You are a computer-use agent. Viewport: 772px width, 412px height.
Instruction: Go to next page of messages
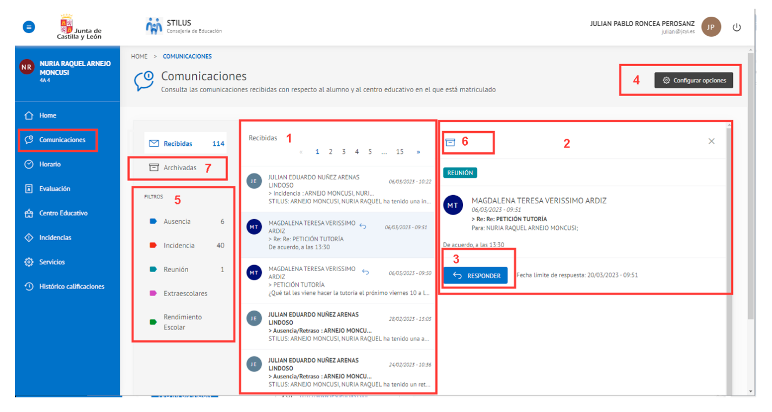click(417, 152)
